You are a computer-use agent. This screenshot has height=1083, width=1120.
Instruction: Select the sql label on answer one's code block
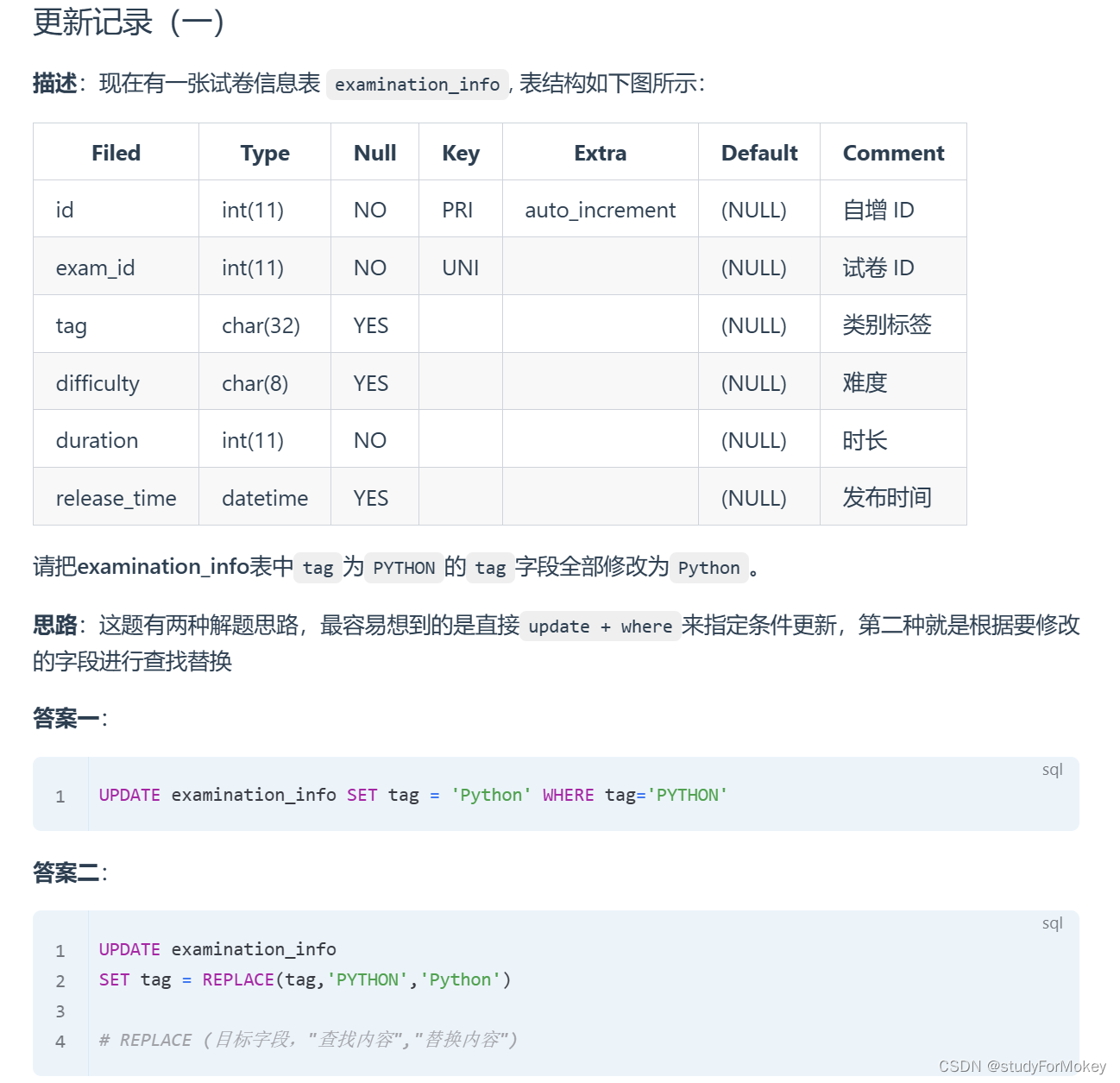pyautogui.click(x=1052, y=769)
